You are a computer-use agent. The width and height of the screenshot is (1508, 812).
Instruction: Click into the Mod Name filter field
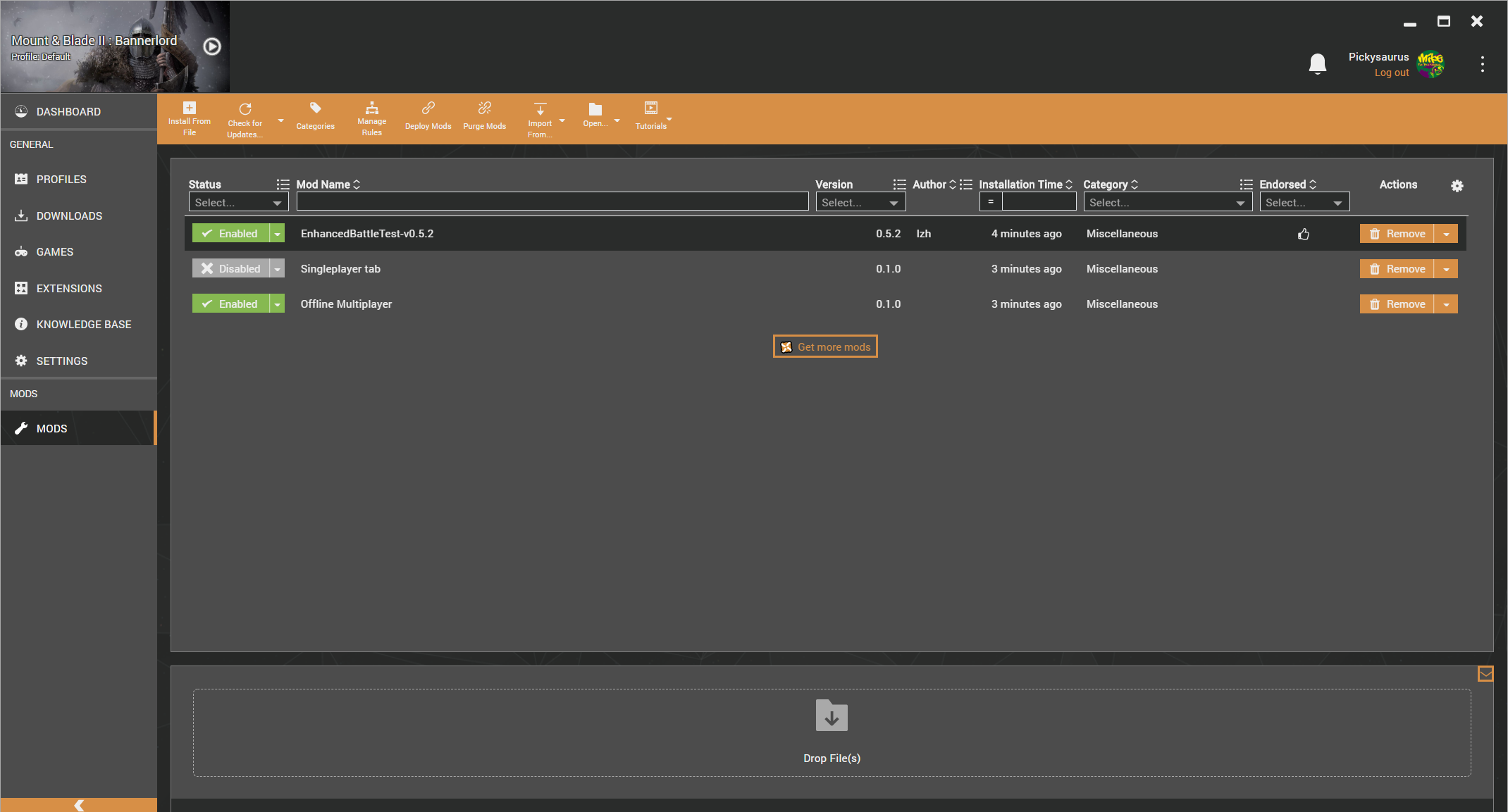552,202
